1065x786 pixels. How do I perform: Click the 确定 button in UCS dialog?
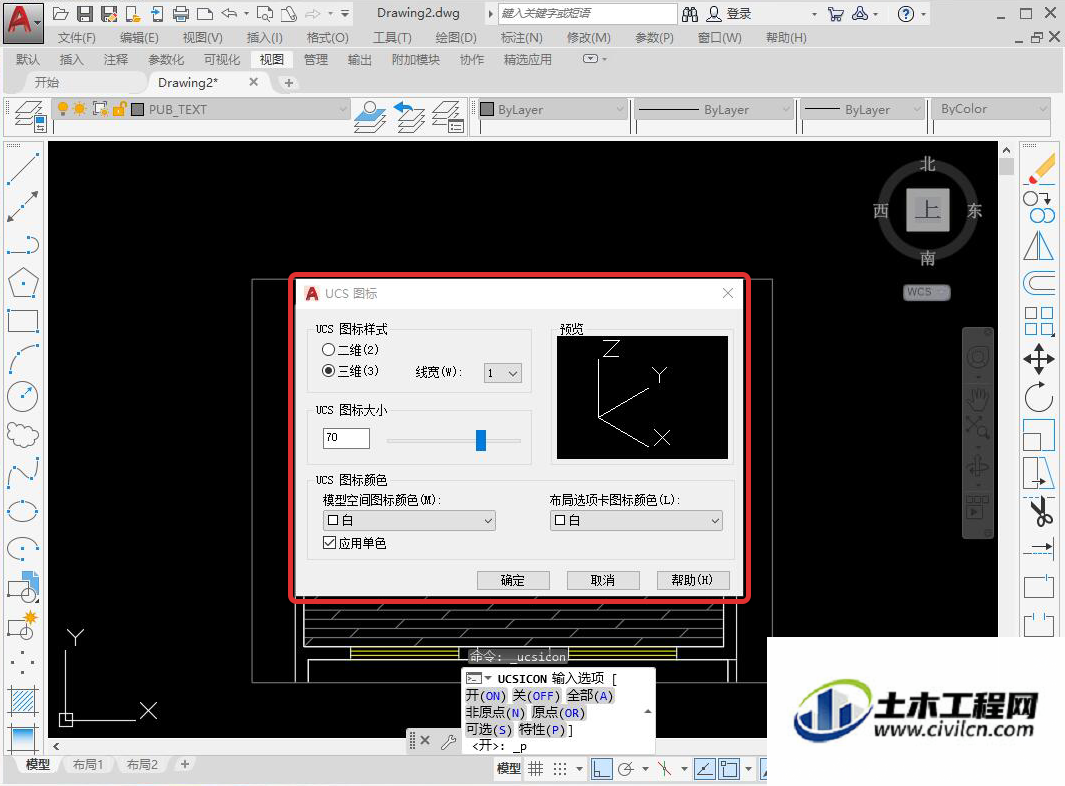pos(512,580)
